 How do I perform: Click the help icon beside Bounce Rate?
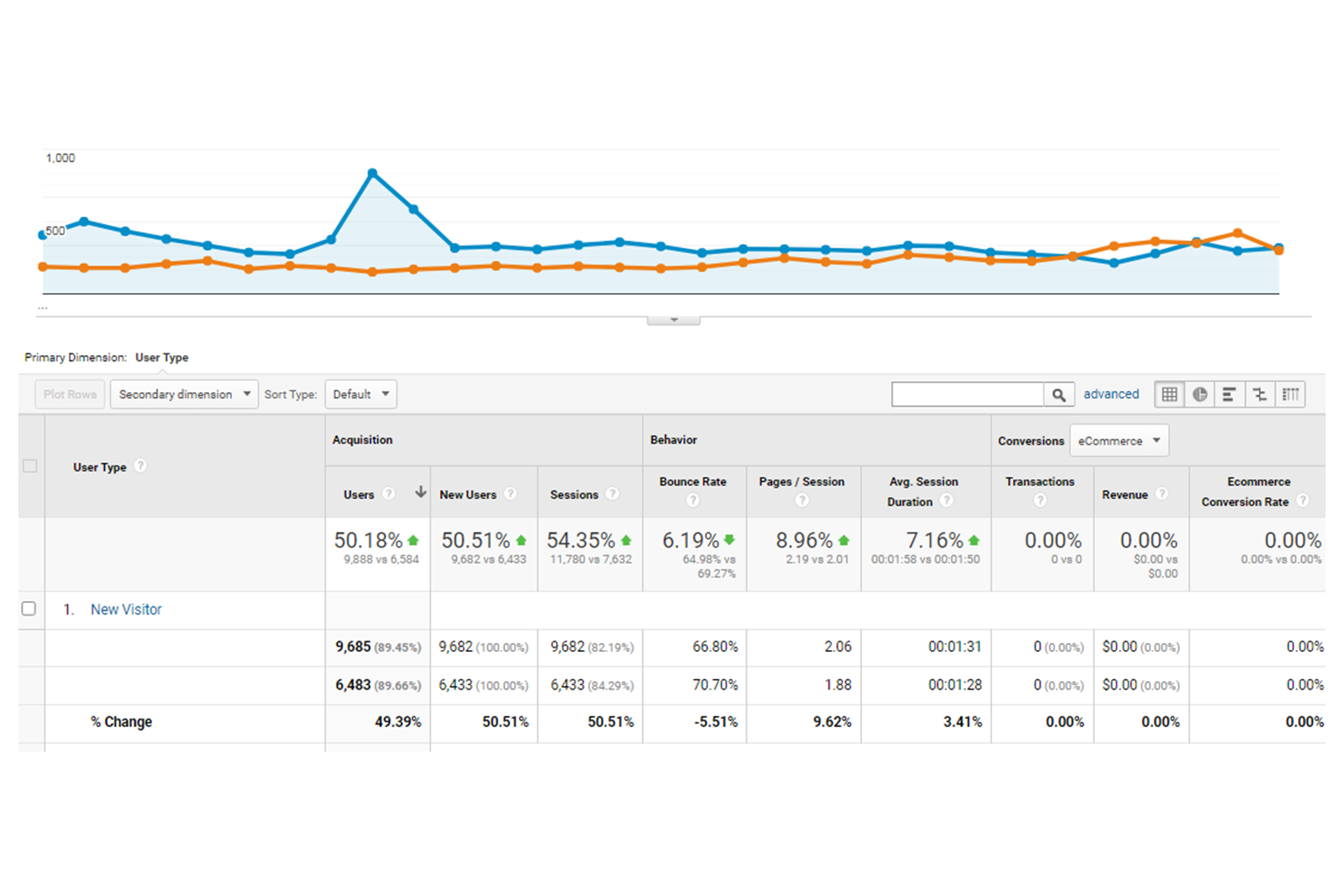pos(692,500)
